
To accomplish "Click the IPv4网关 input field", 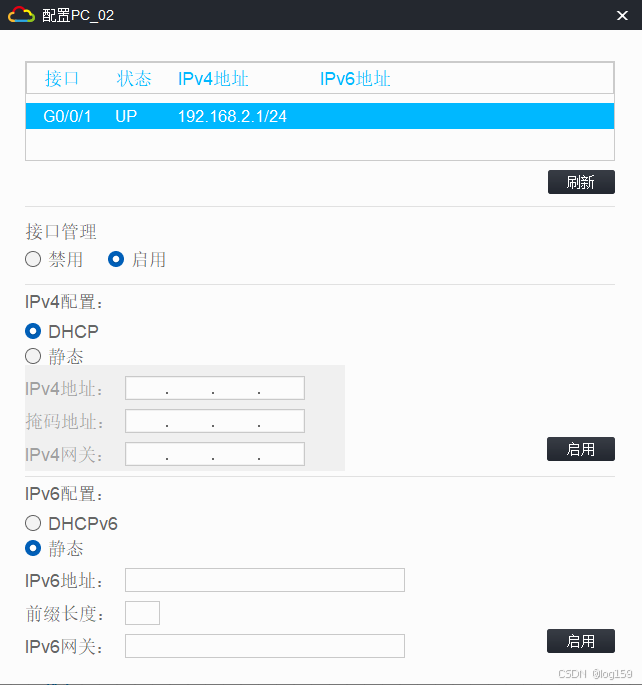I will click(x=215, y=454).
